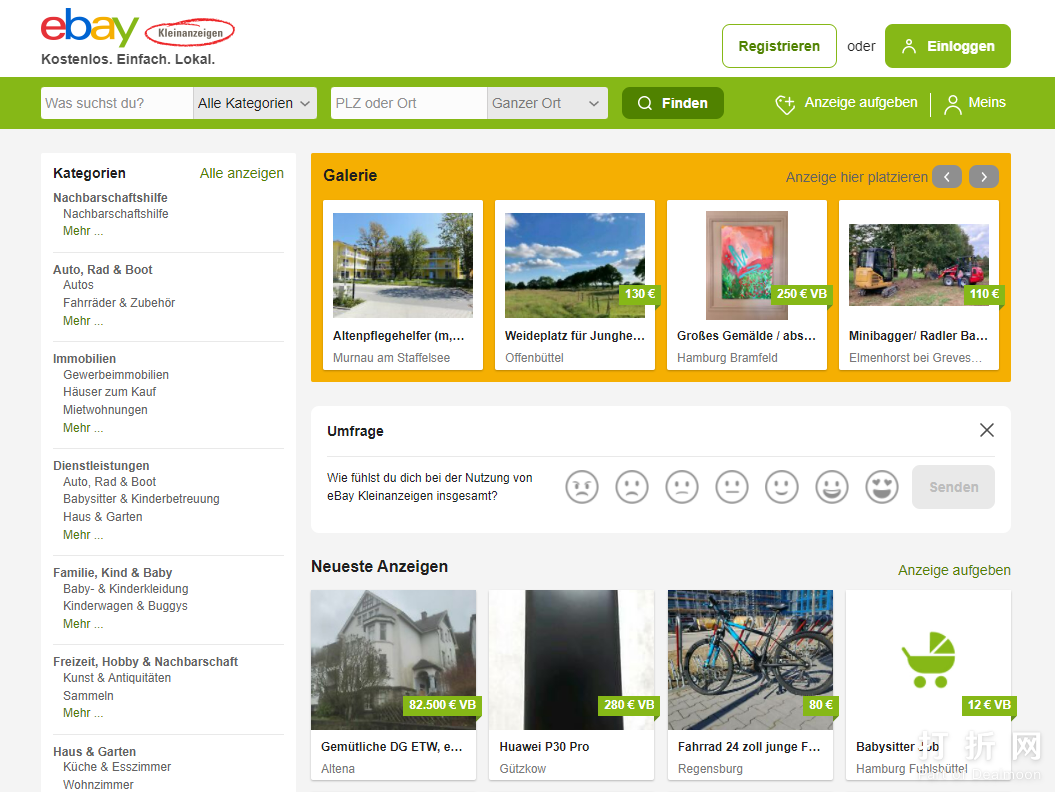Image resolution: width=1055 pixels, height=792 pixels.
Task: Open Anzeige aufgeben in header
Action: 846,103
